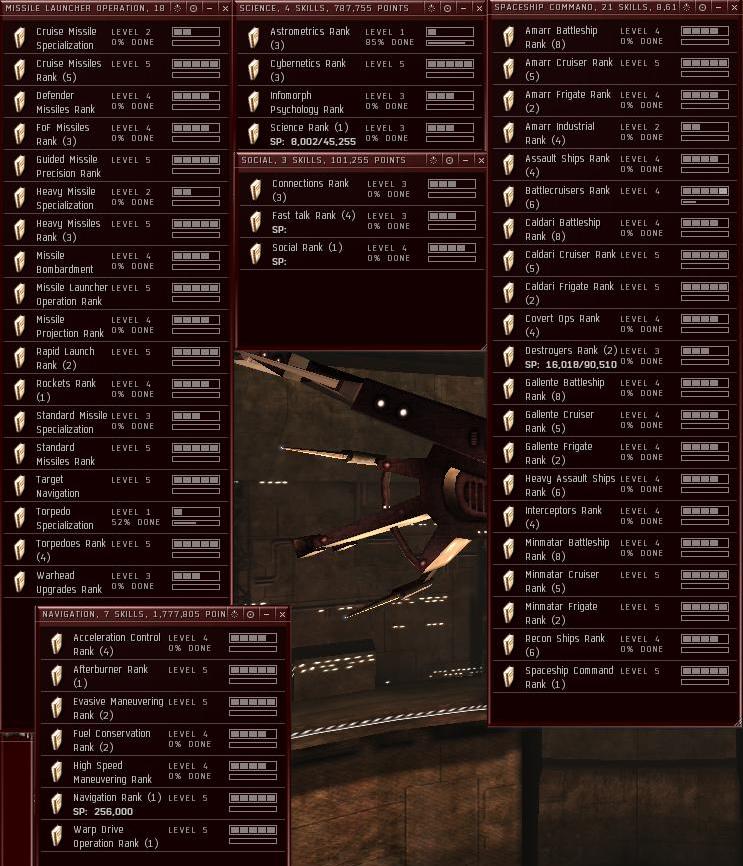The image size is (743, 866).
Task: Select the 'Fast talk Rank (4)' skill entry
Action: click(362, 221)
